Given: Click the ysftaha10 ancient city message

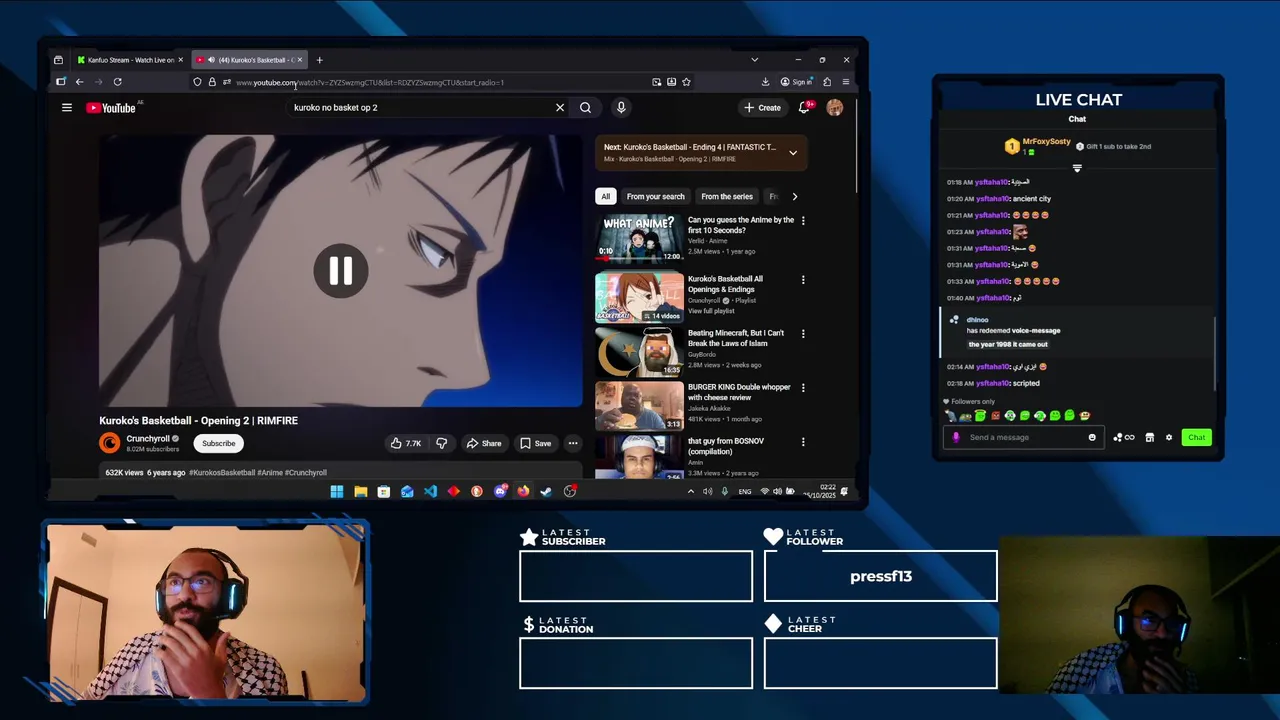Looking at the screenshot, I should click(999, 199).
